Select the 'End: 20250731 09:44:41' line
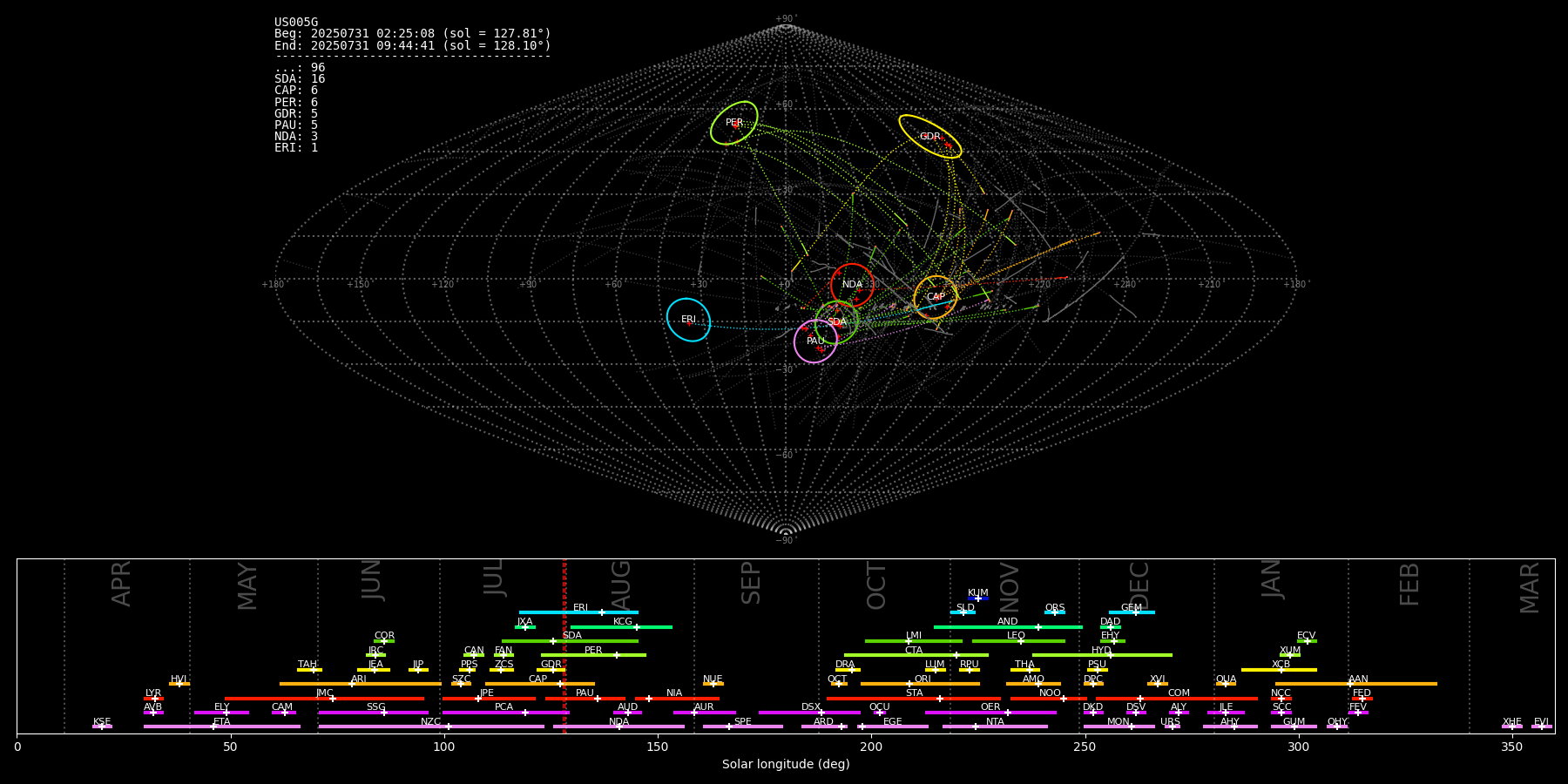This screenshot has height=784, width=1568. [x=413, y=45]
